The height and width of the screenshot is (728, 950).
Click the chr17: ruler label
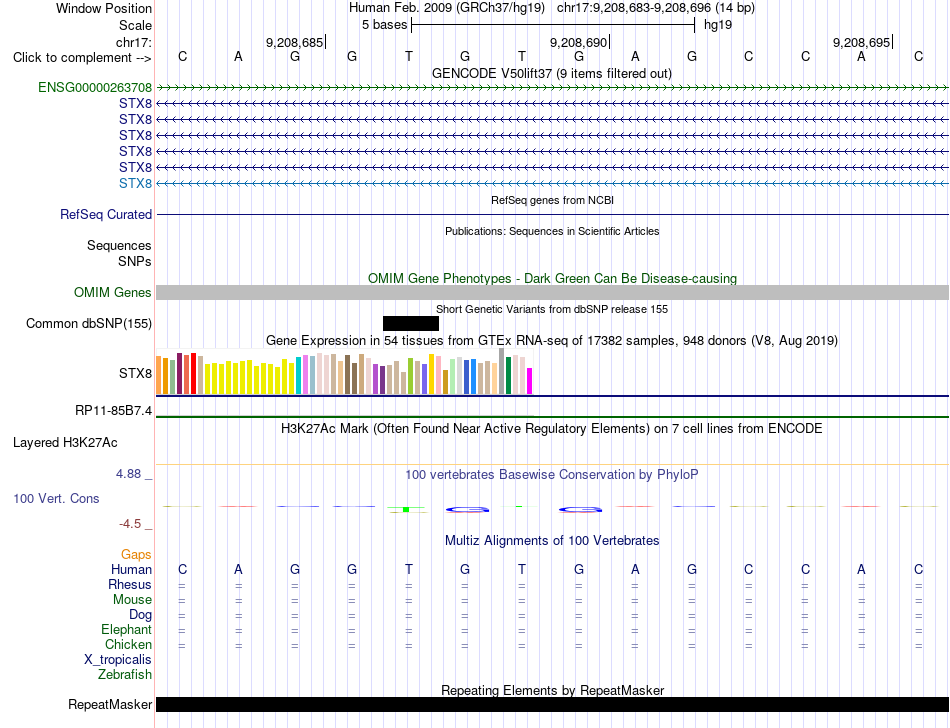point(134,42)
